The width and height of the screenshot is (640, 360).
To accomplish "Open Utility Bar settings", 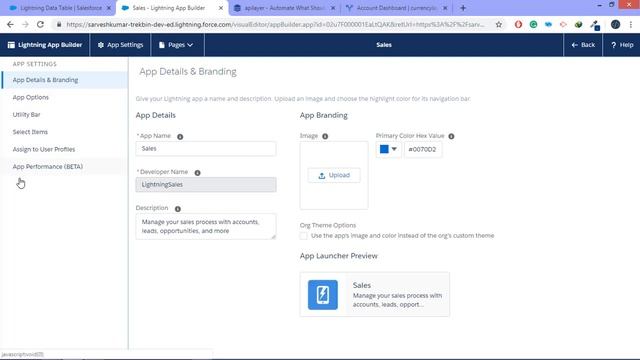I will tap(64, 115).
